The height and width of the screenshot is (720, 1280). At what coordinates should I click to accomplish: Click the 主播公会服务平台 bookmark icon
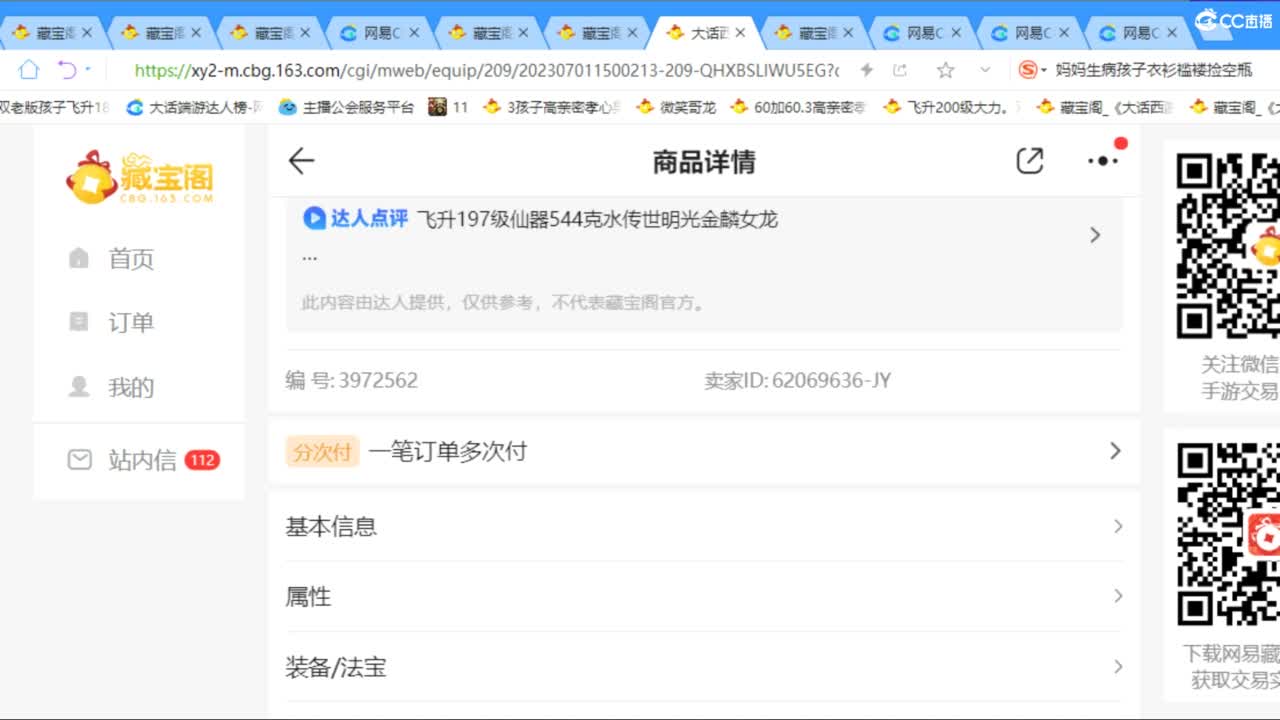[288, 107]
